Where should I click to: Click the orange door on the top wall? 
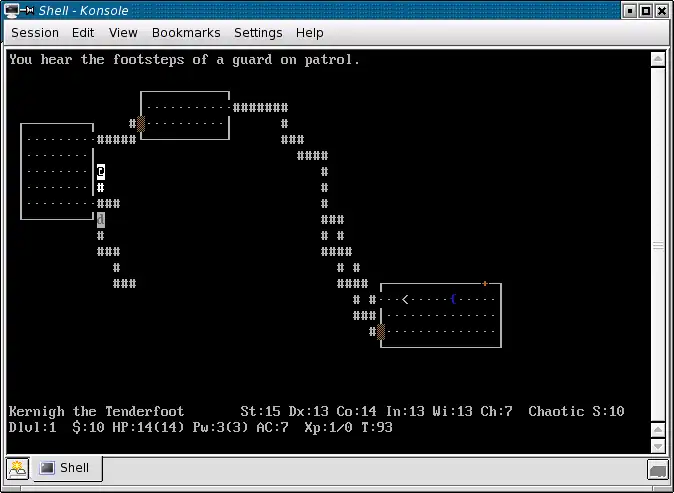[x=485, y=284]
